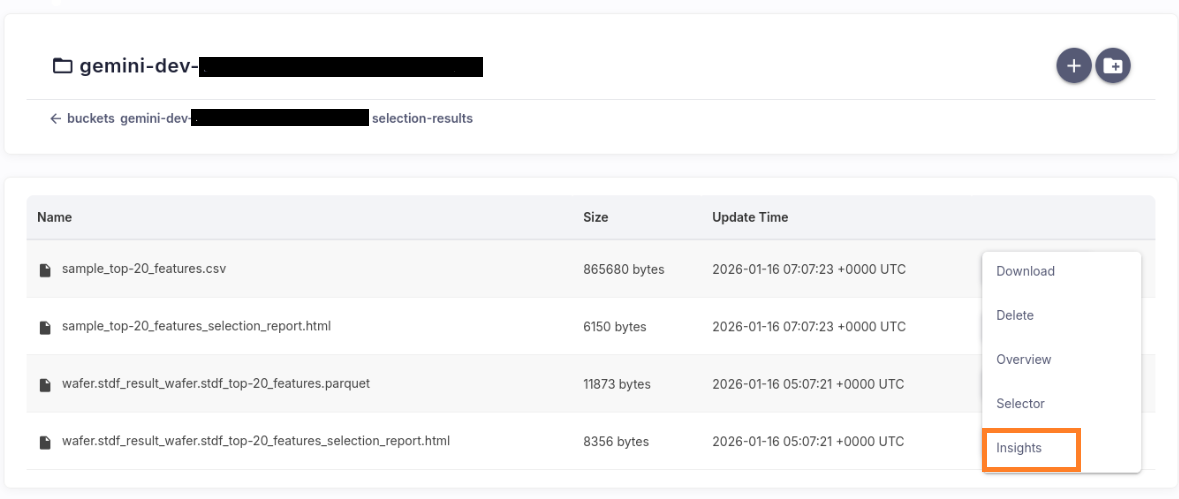
Task: Choose Download from the context menu
Action: (x=1025, y=271)
